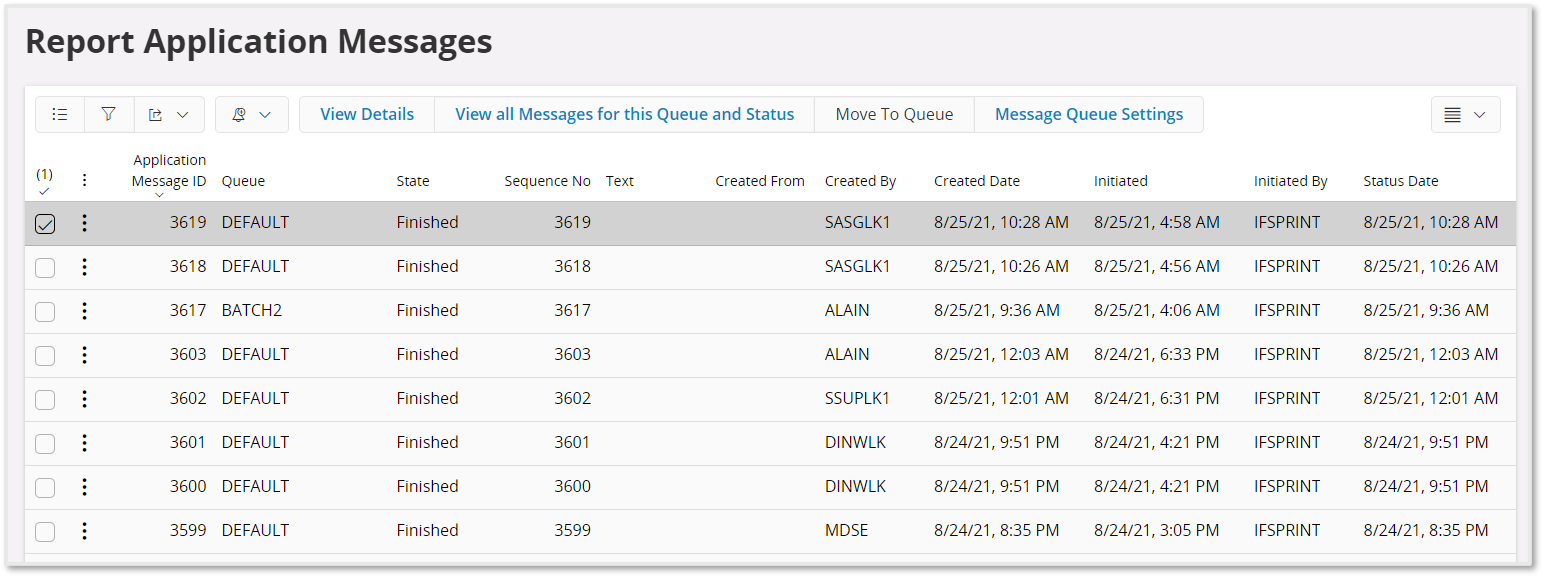Image resolution: width=1543 pixels, height=577 pixels.
Task: Open the kebab menu for message 3599
Action: pos(84,531)
